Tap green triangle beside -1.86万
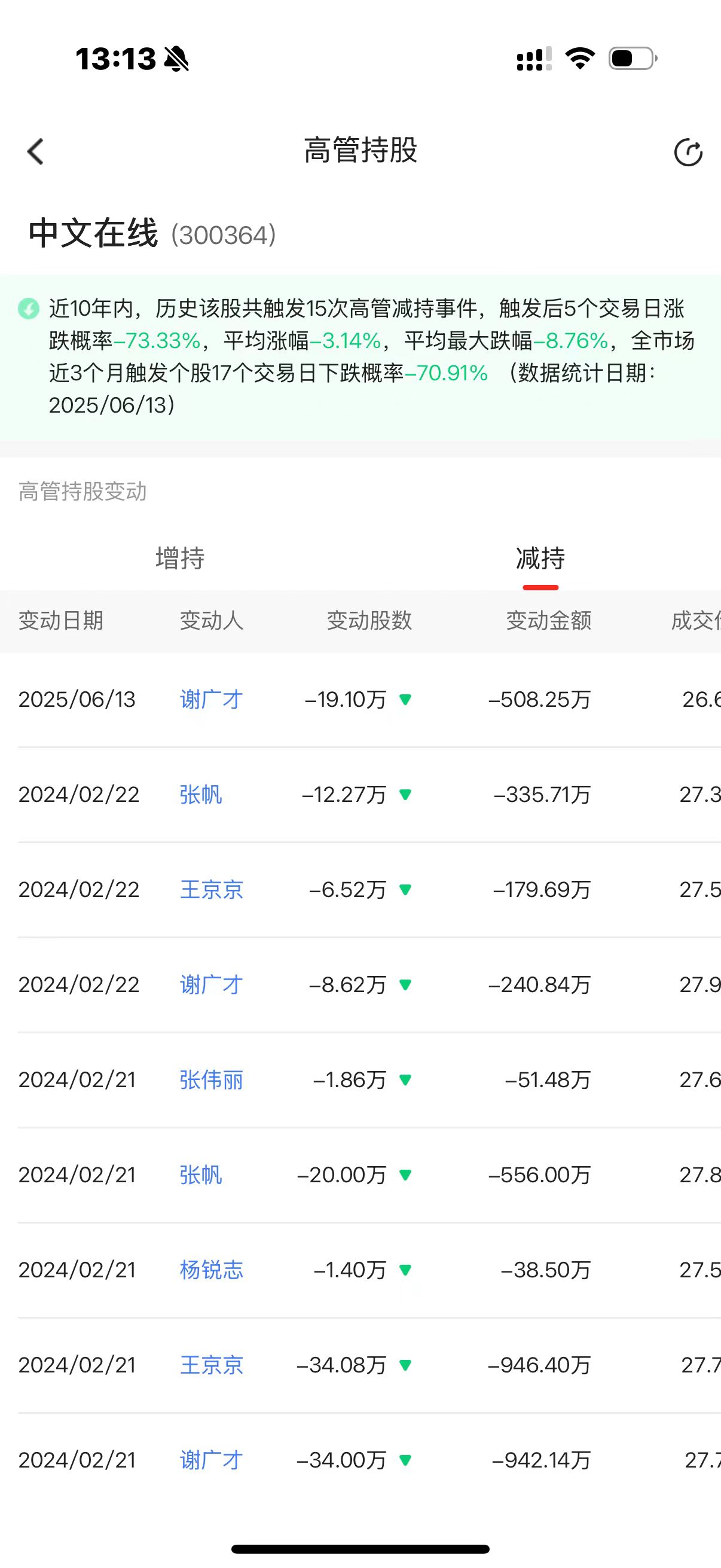721x1568 pixels. tap(405, 1080)
